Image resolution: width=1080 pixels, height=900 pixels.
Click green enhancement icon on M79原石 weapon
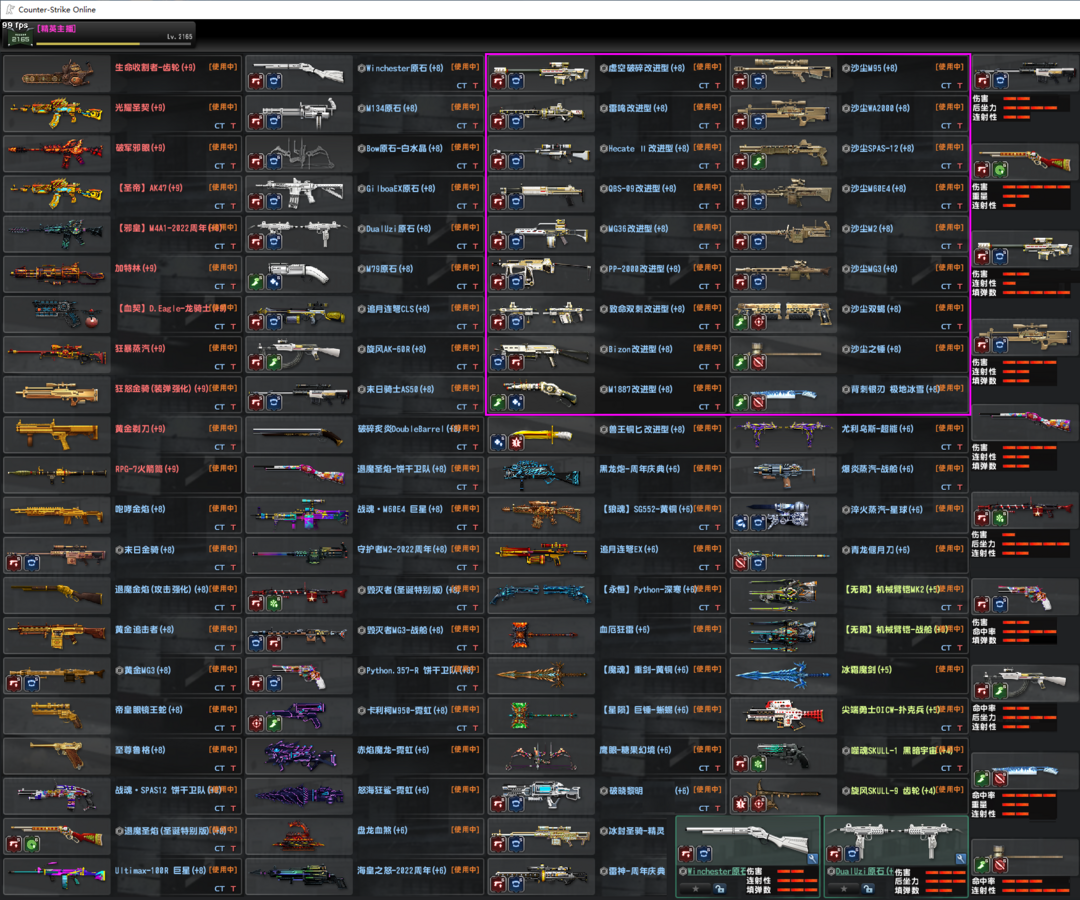pyautogui.click(x=256, y=282)
